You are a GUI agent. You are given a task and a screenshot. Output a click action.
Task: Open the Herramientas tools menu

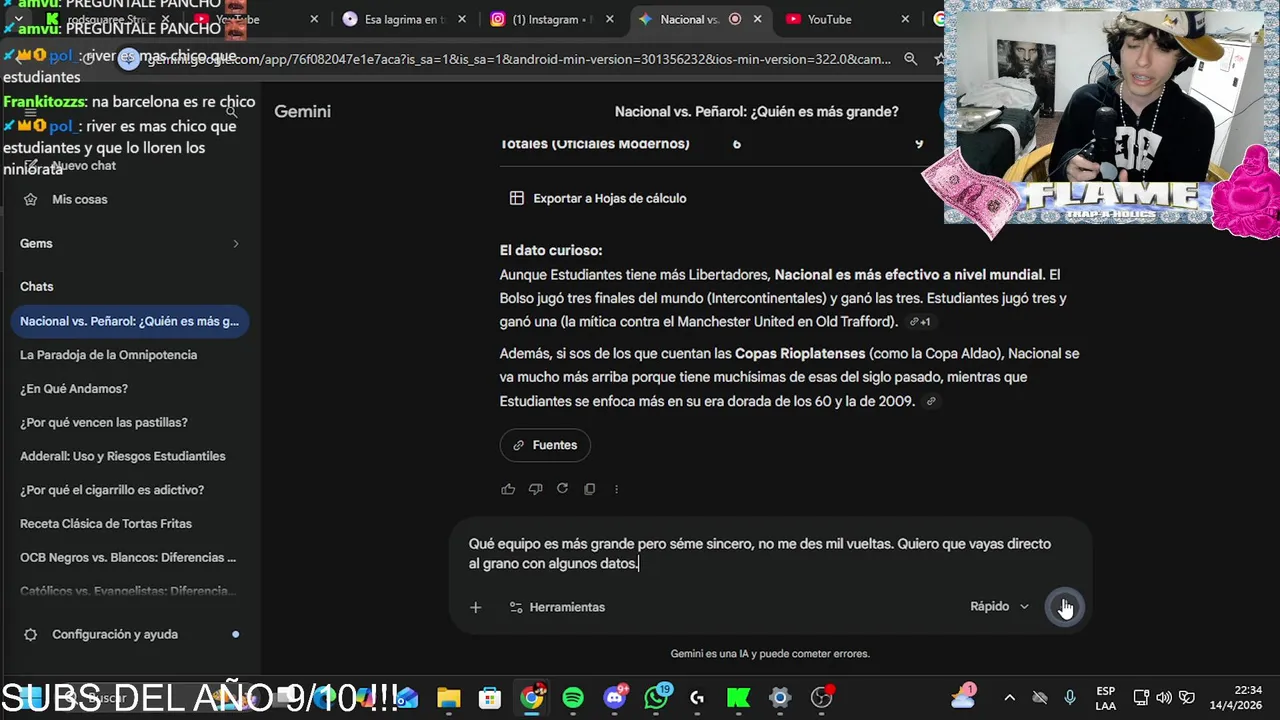click(557, 607)
